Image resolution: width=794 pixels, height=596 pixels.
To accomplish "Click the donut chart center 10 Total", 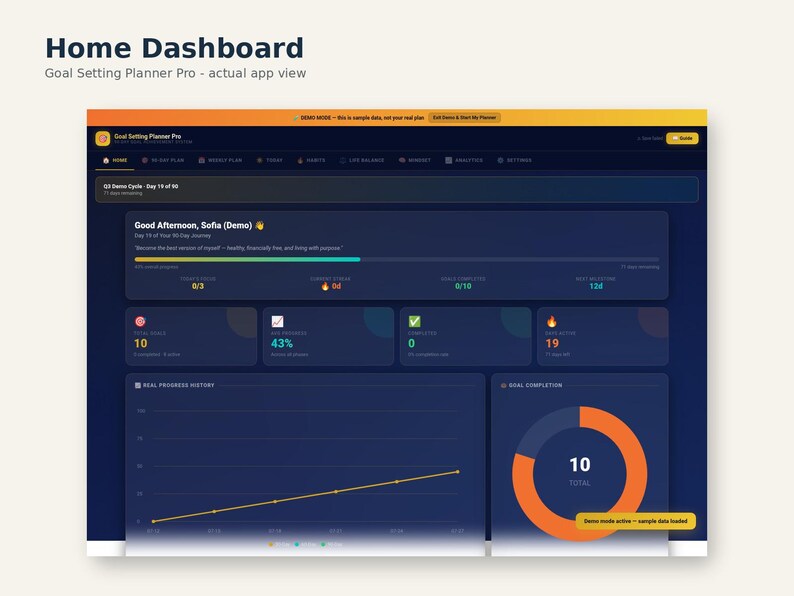I will [x=580, y=471].
